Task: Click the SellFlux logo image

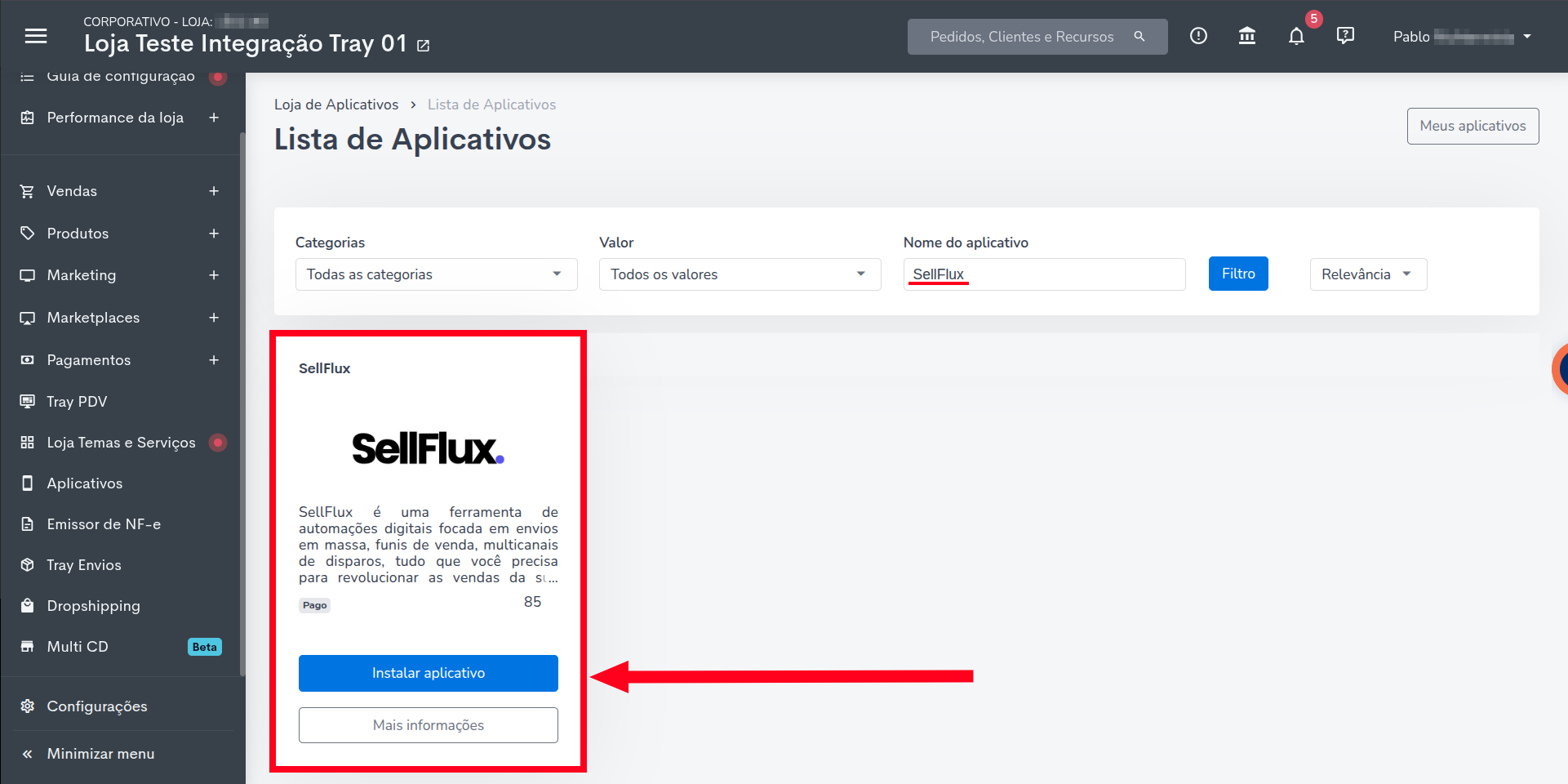Action: [429, 448]
